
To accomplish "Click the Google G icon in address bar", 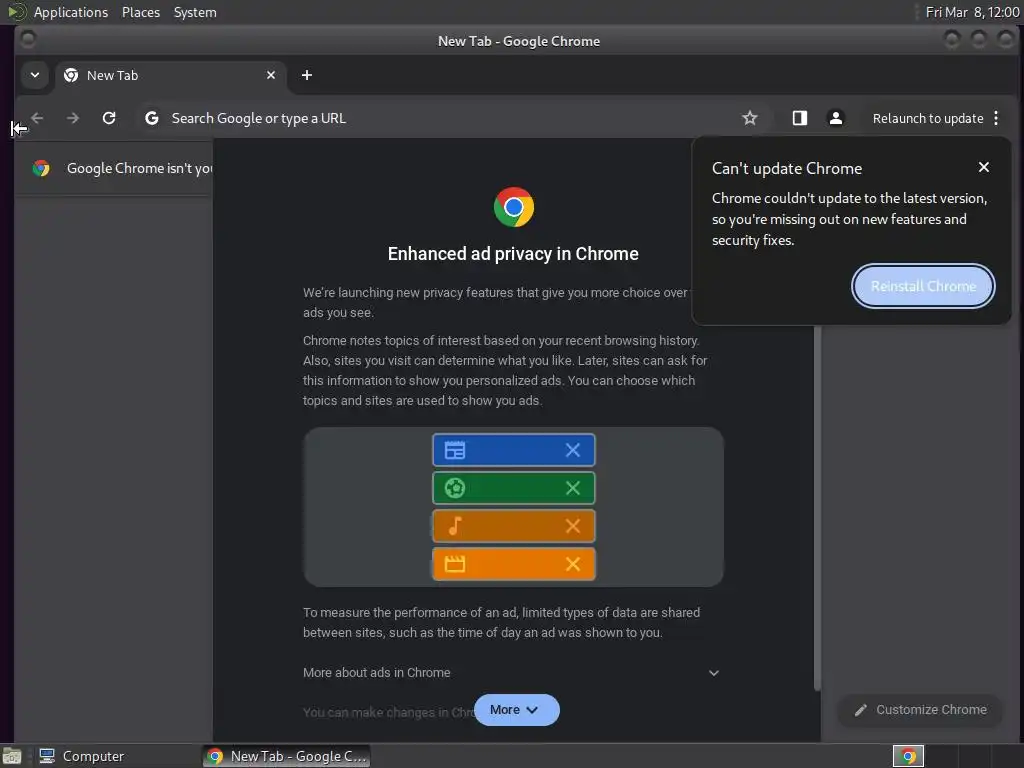I will tap(152, 118).
